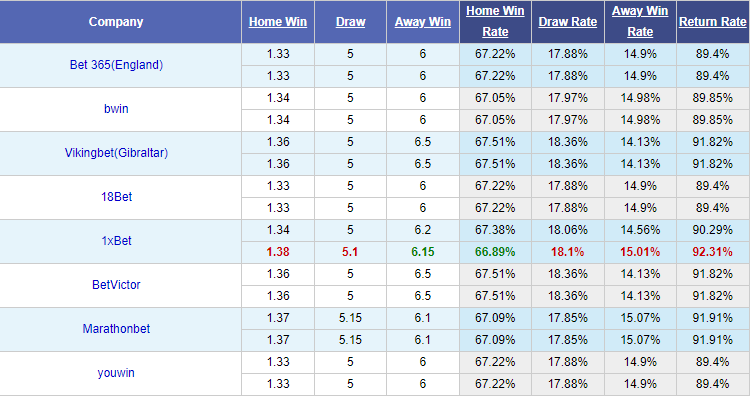
Task: Click the Draw Rate header link
Action: pyautogui.click(x=568, y=22)
